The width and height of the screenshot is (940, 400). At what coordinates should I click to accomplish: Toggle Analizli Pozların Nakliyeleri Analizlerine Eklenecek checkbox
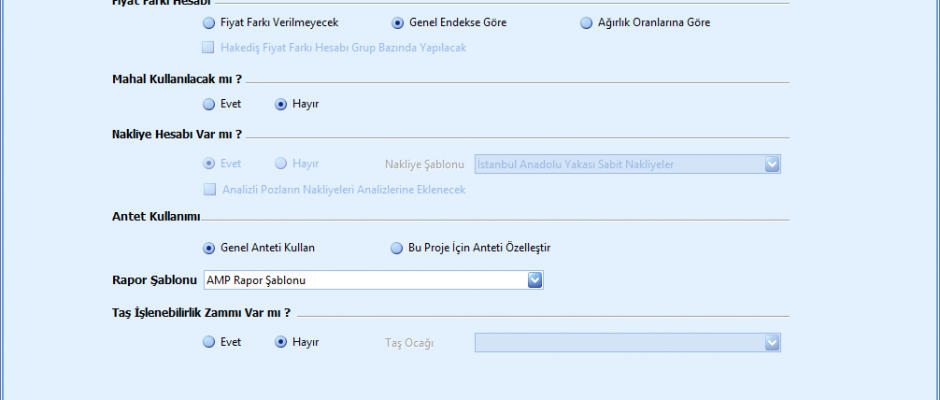tap(208, 189)
